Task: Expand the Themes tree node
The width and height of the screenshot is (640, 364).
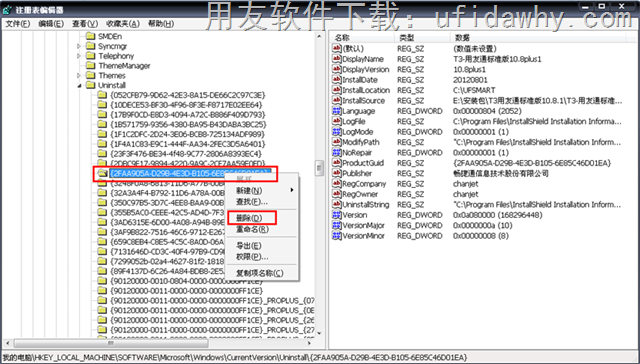Action: 79,75
